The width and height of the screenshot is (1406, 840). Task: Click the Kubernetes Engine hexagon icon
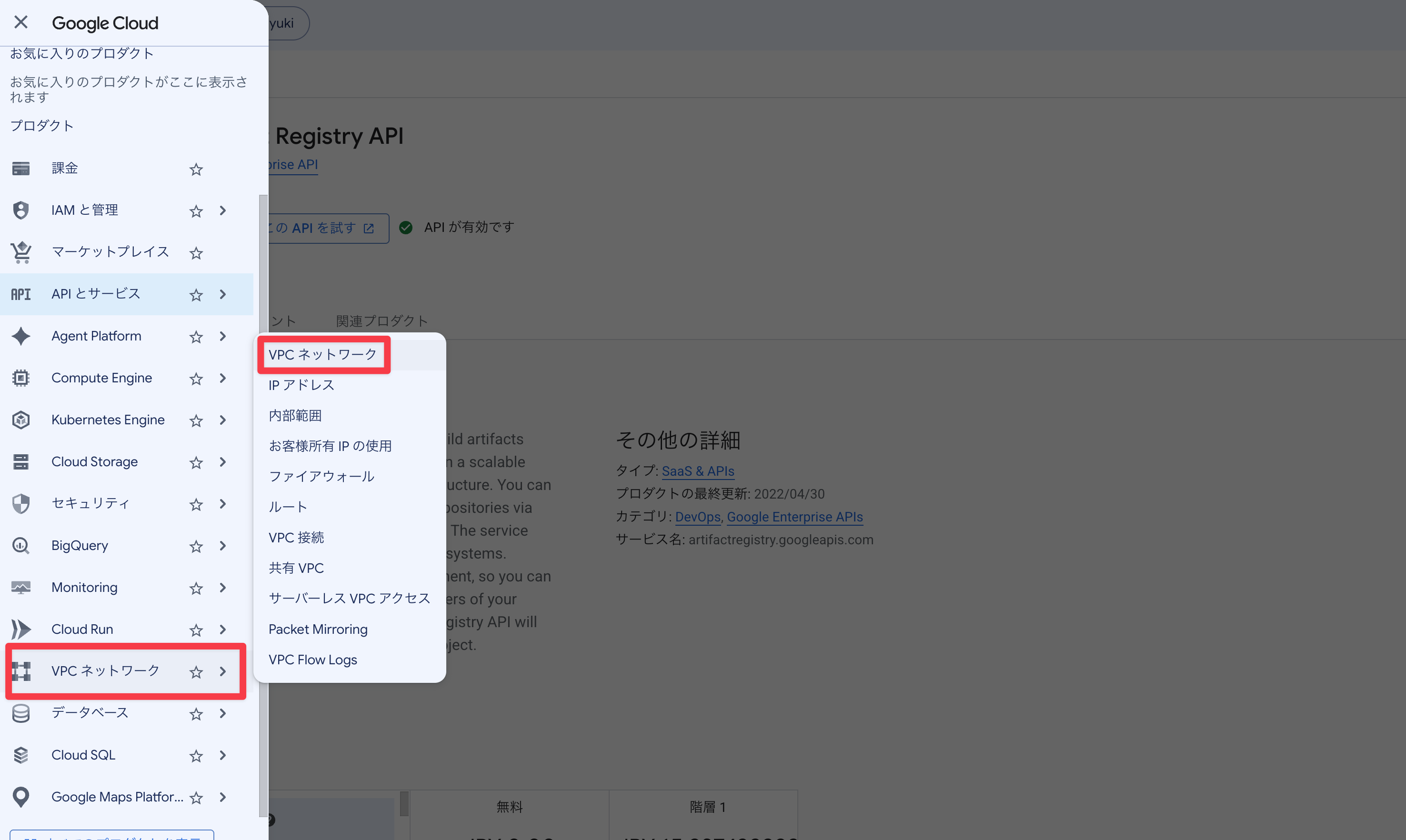coord(21,420)
